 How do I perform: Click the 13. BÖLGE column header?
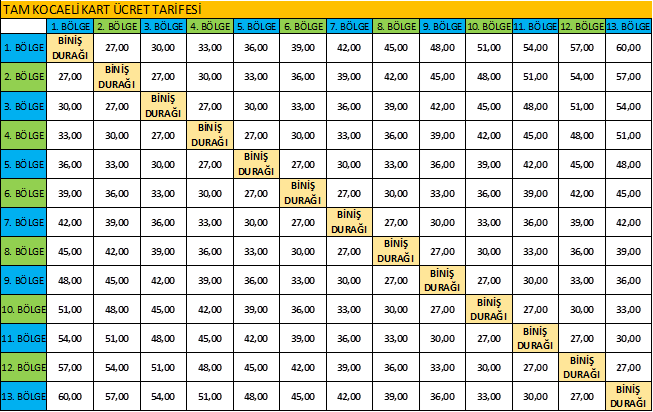(628, 24)
